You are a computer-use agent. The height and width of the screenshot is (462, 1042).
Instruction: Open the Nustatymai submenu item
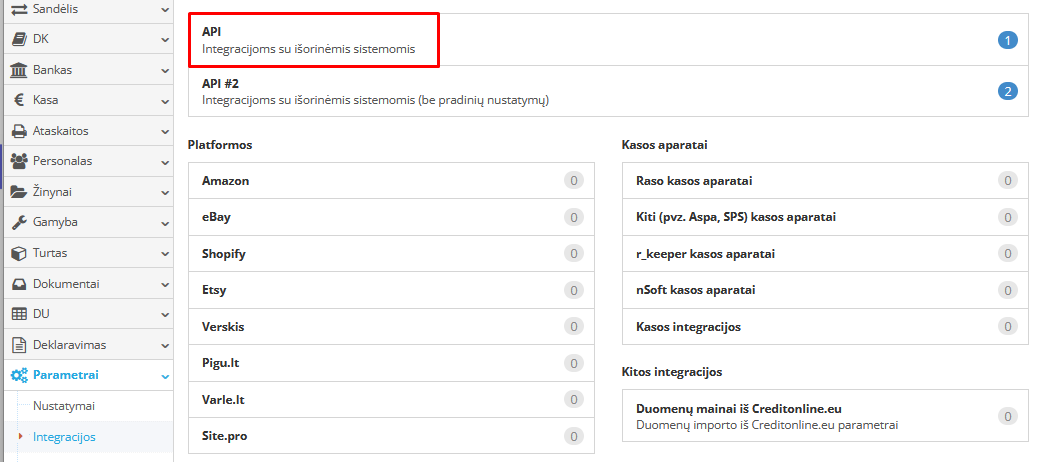[64, 406]
